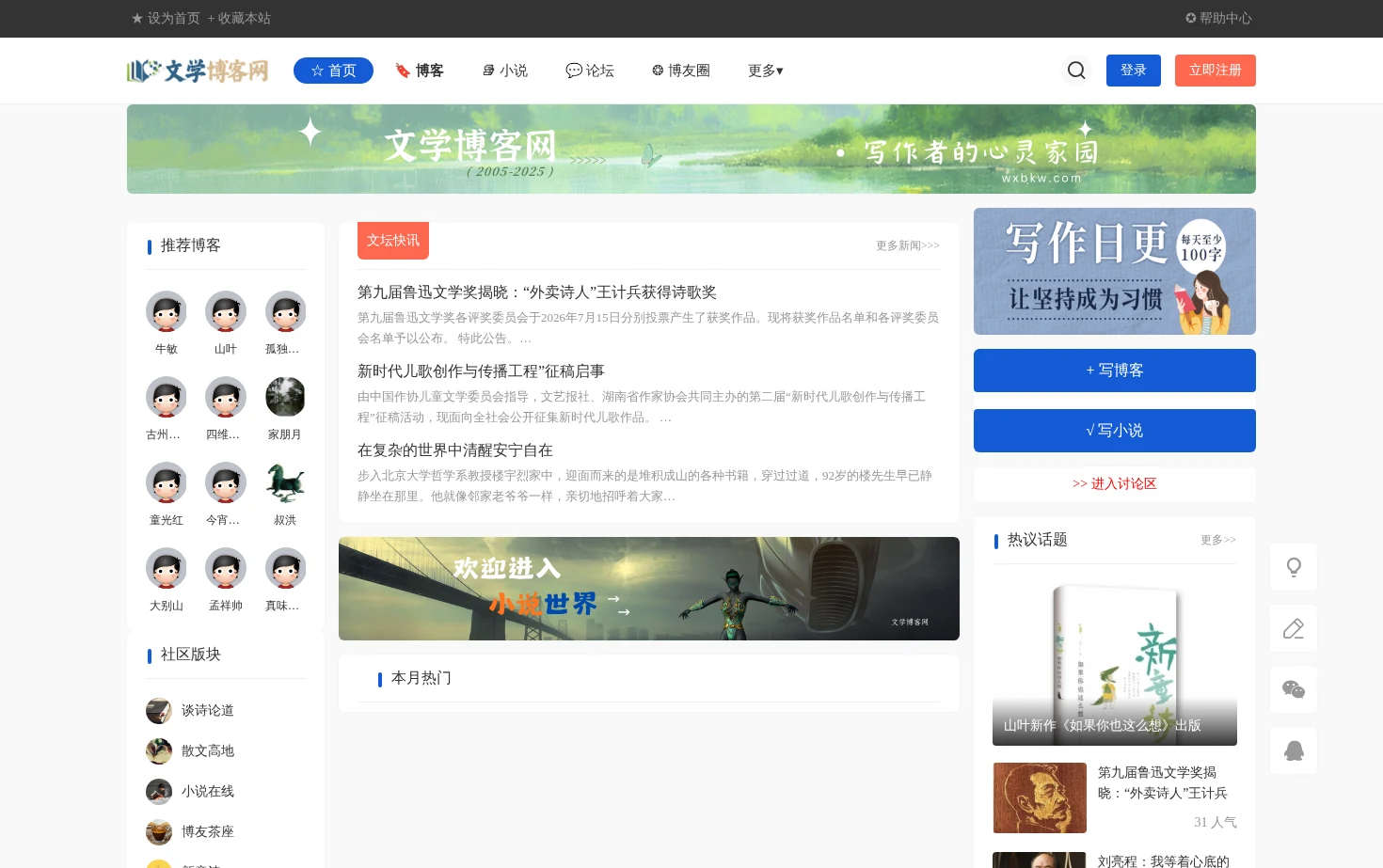Click the 立即注册 button
Screen dimensions: 1383x868
(1216, 71)
